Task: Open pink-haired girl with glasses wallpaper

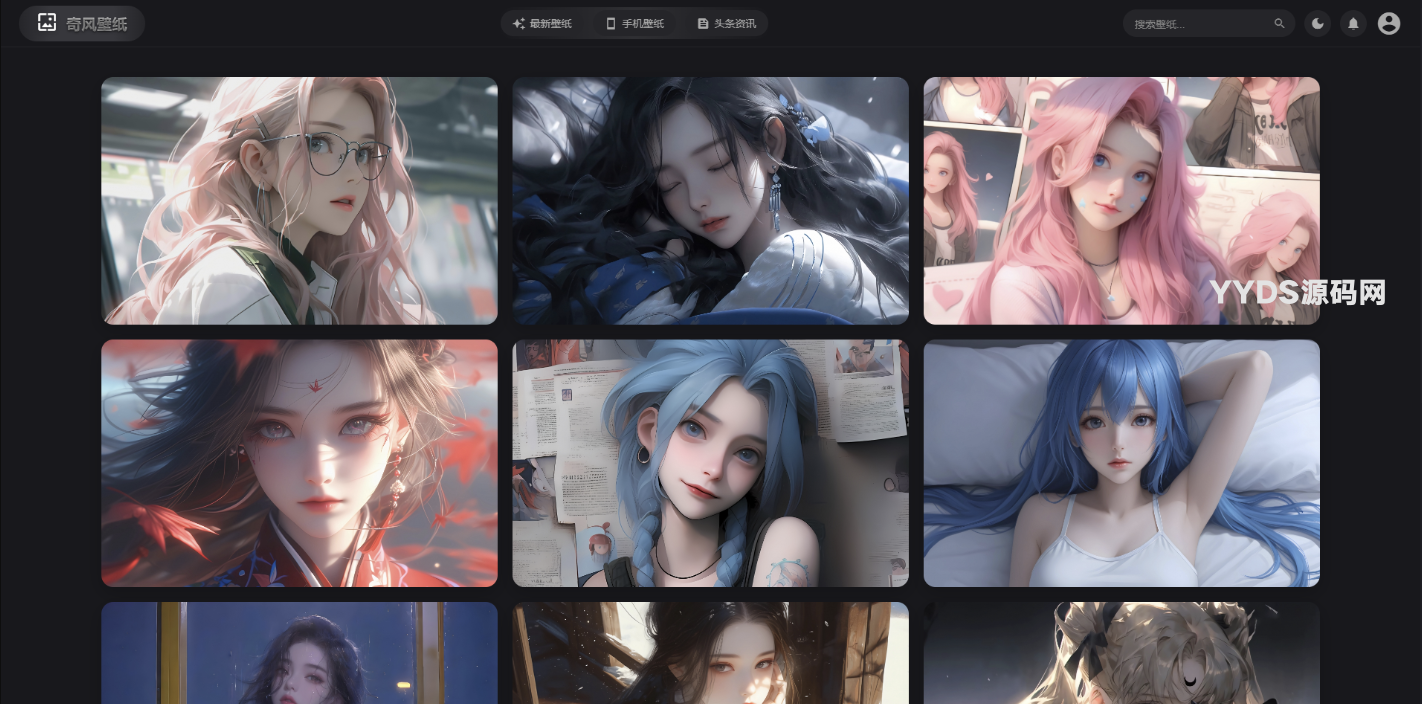Action: [x=299, y=201]
